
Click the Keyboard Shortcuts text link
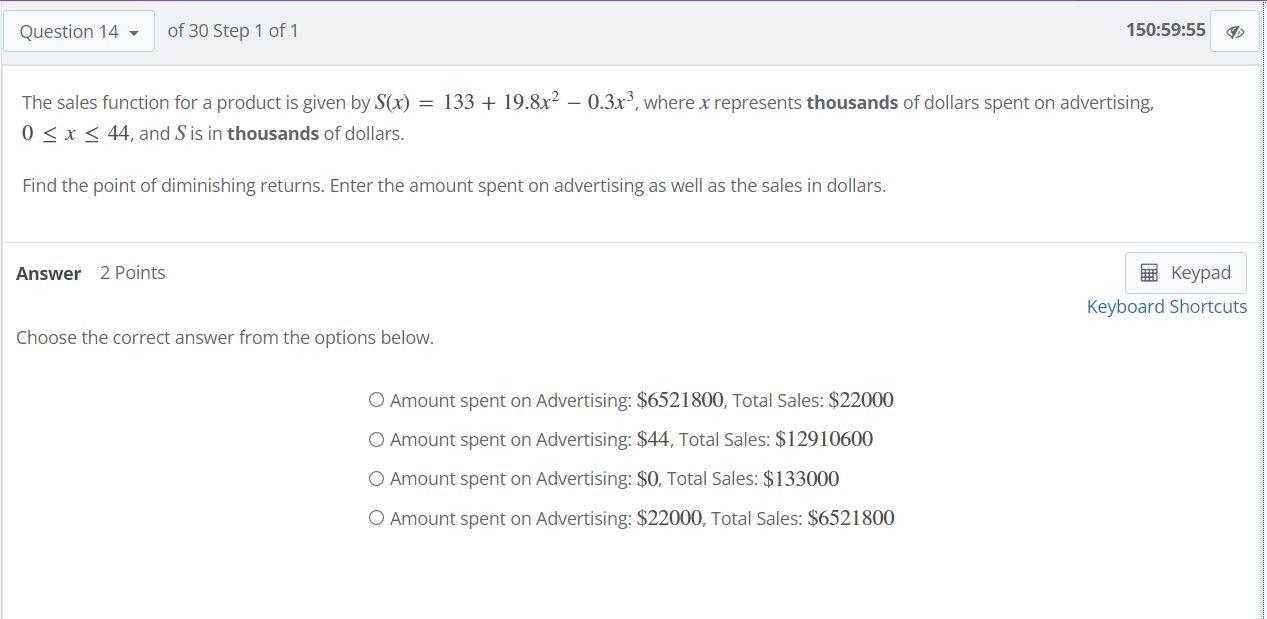tap(1166, 306)
